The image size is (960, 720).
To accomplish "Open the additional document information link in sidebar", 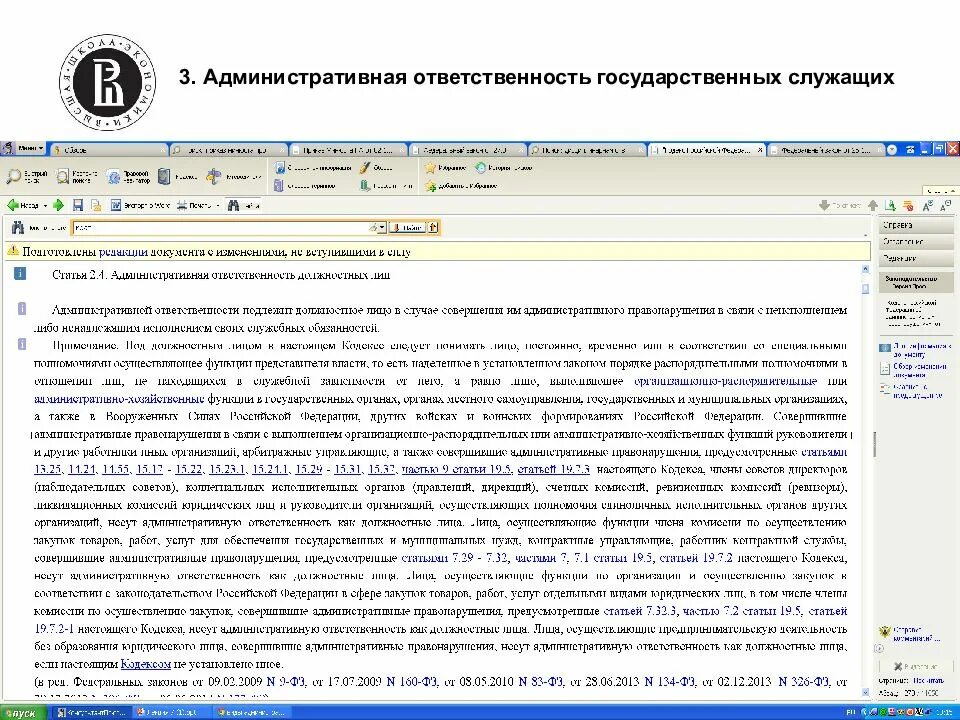I will pyautogui.click(x=916, y=350).
